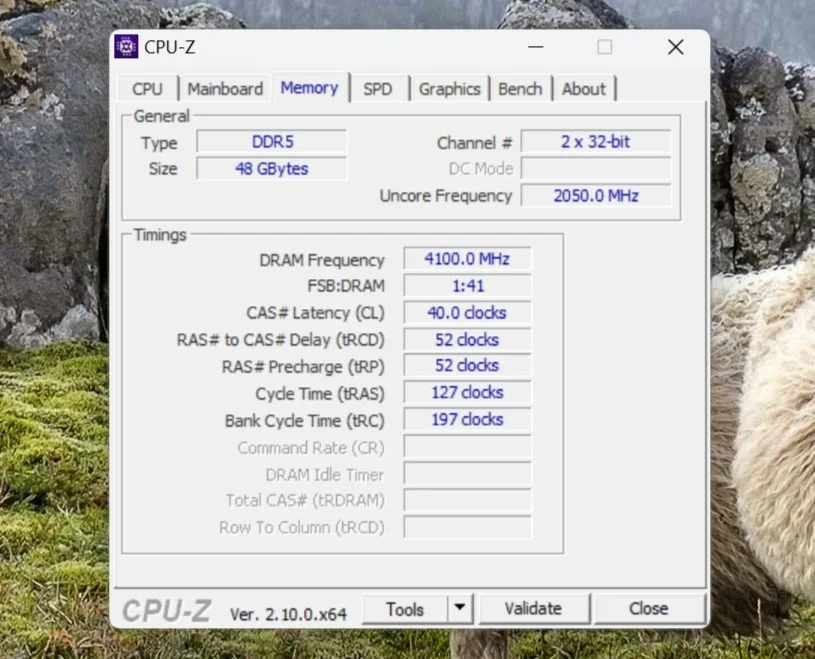Click the 40.0 clocks CAS latency value
The height and width of the screenshot is (659, 815).
467,313
